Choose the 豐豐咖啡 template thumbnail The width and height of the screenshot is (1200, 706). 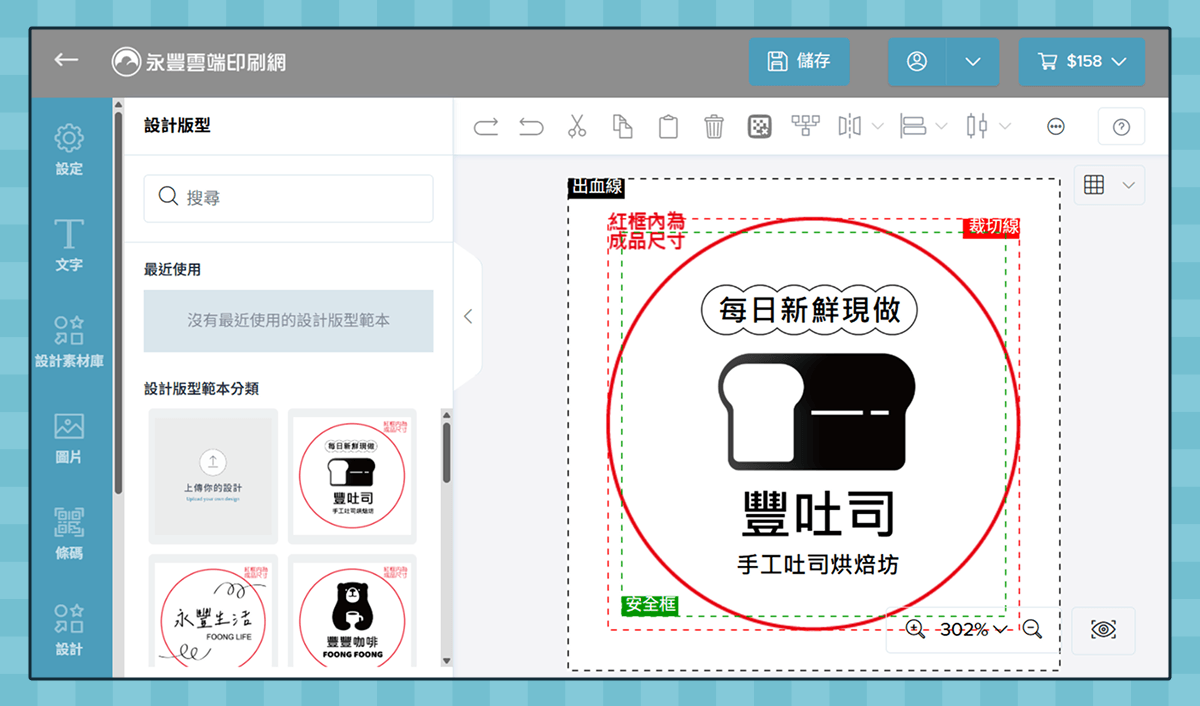click(352, 611)
